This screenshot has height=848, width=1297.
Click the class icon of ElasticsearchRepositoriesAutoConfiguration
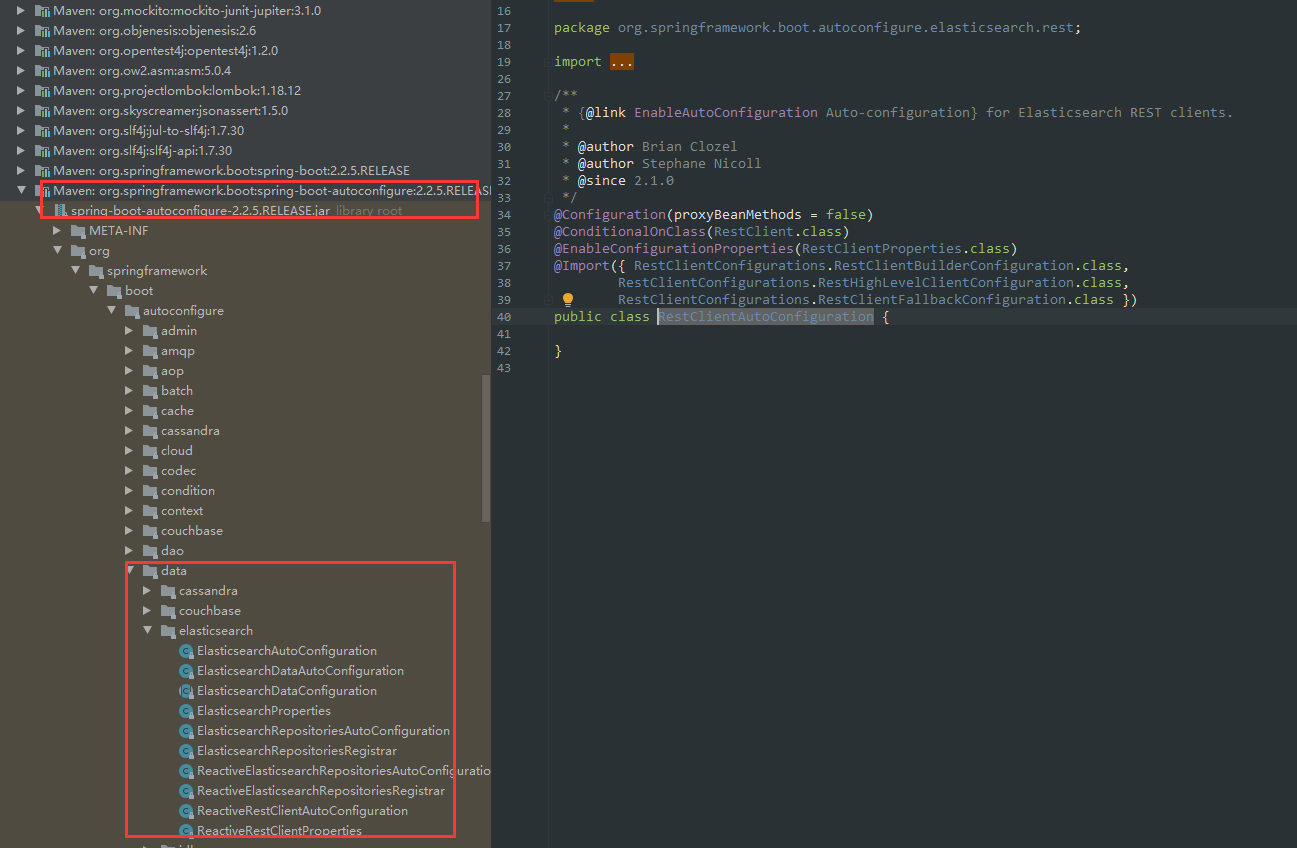coord(186,731)
